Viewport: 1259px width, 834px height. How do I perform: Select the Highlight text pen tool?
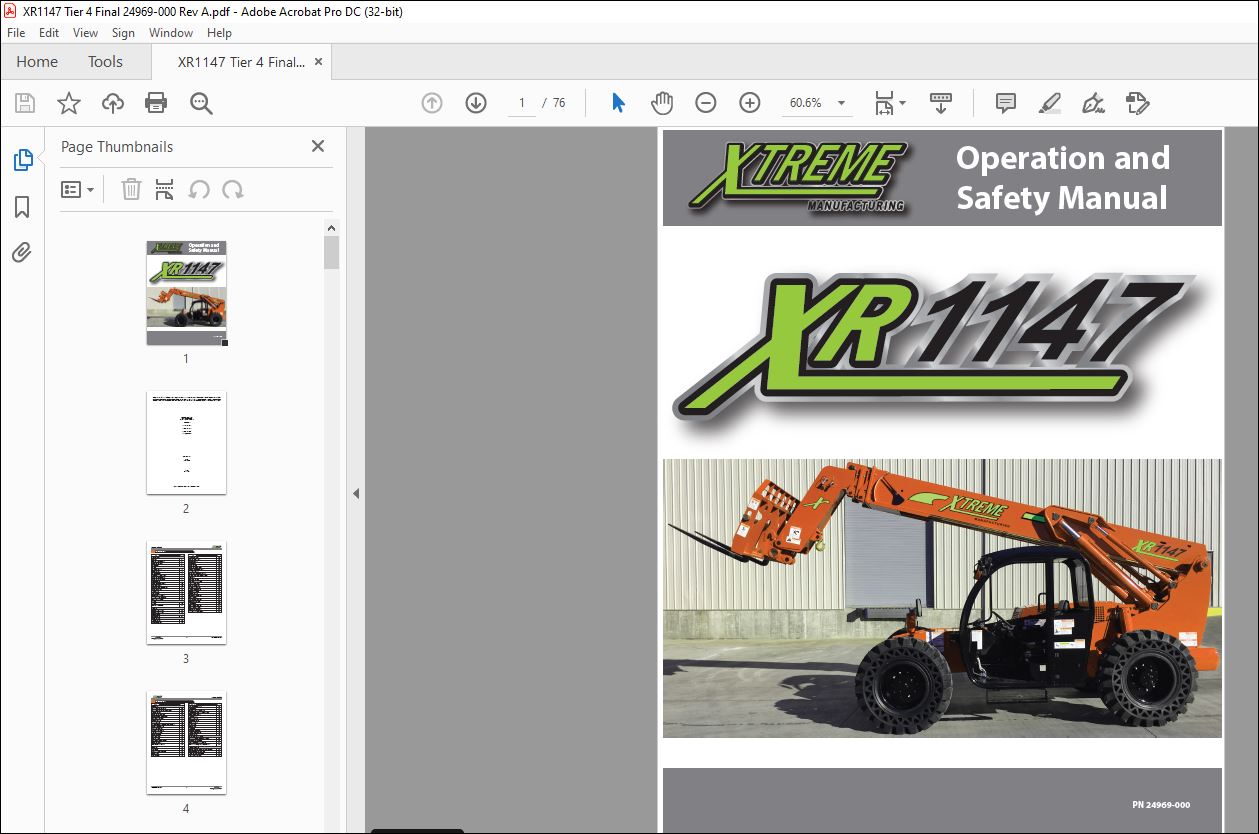point(1049,103)
